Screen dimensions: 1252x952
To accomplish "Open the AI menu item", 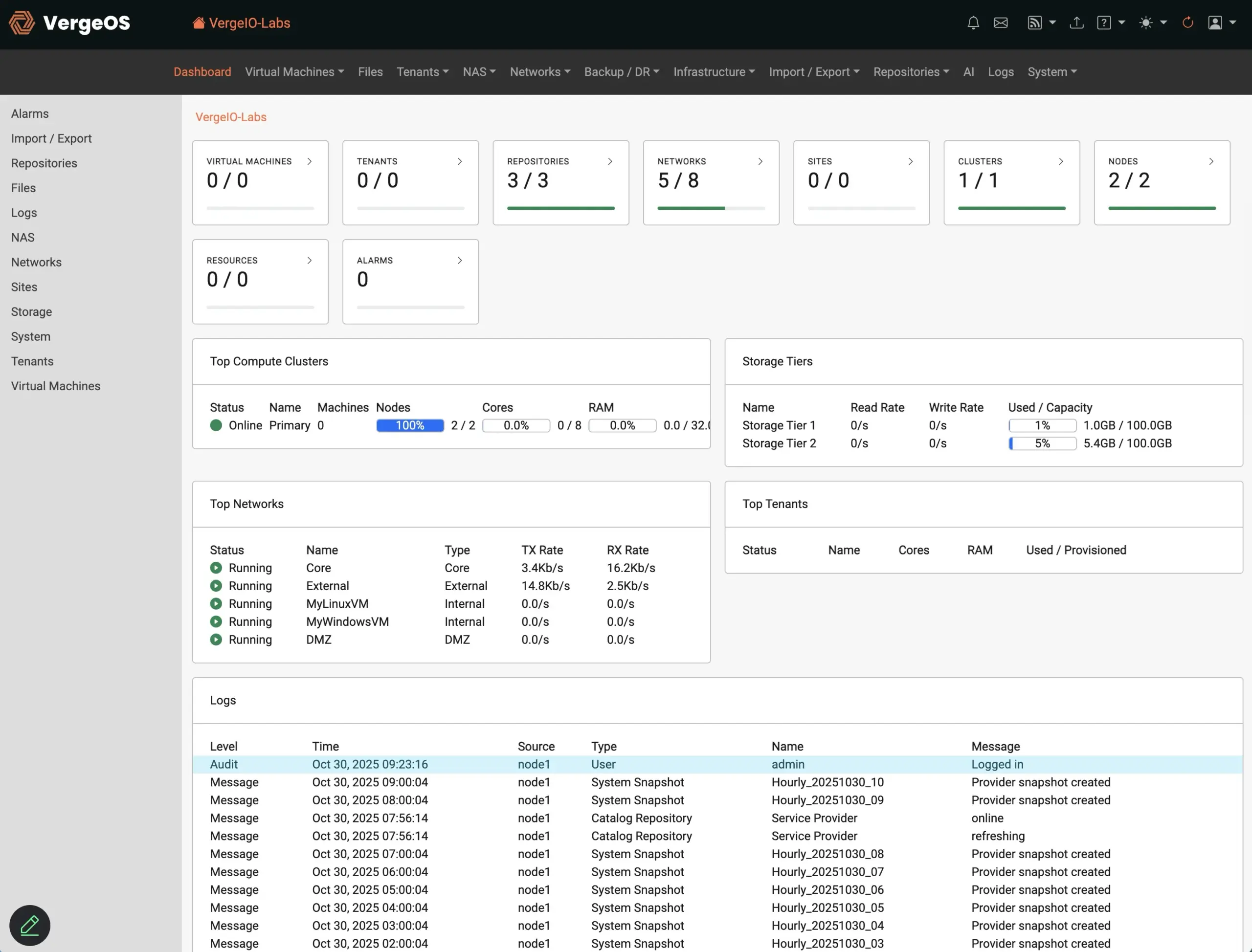I will point(969,72).
